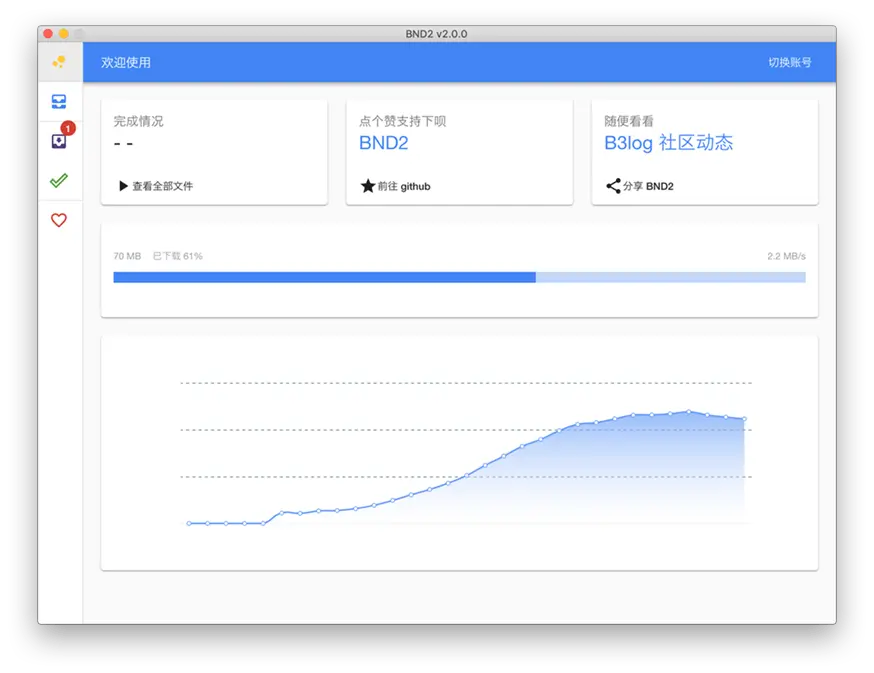Image resolution: width=874 pixels, height=673 pixels.
Task: Click the 61% download progress bar
Action: (x=400, y=277)
